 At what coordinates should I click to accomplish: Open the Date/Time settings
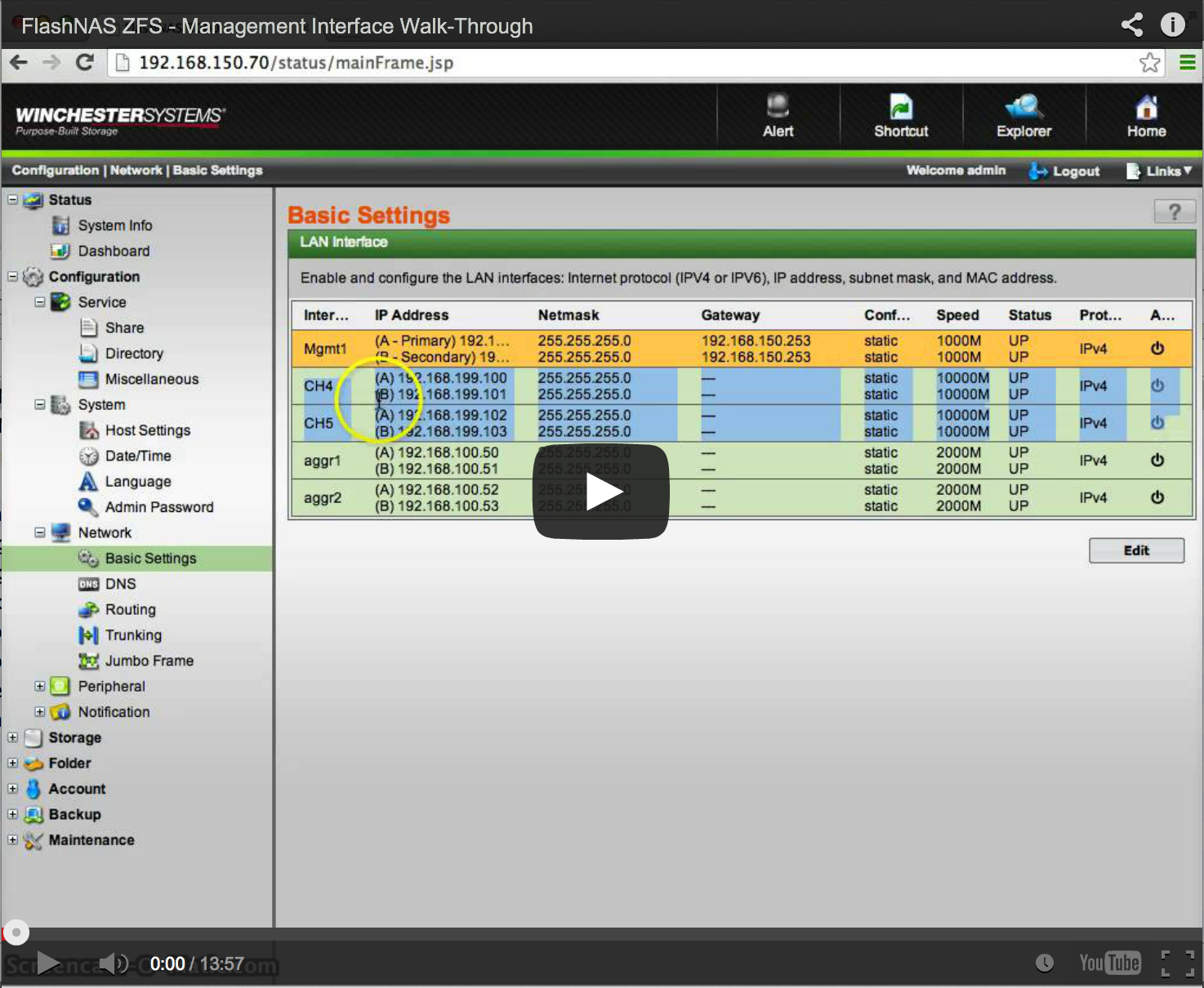pyautogui.click(x=138, y=456)
